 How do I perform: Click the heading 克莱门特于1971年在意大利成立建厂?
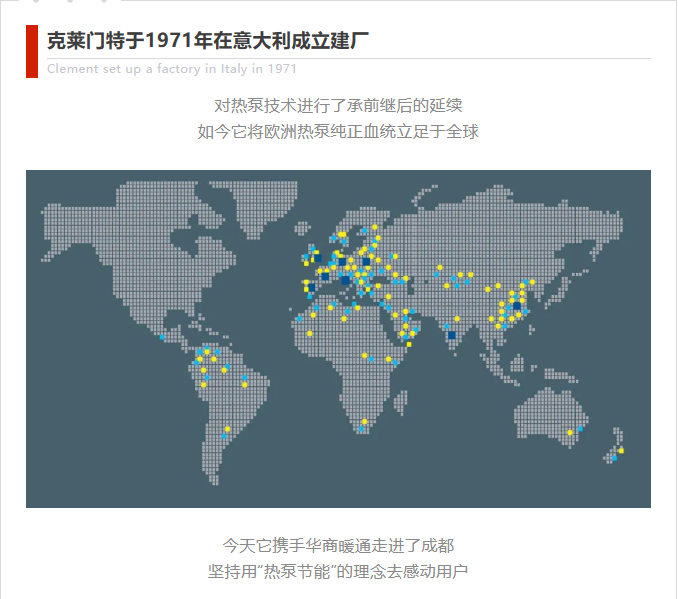coord(208,41)
